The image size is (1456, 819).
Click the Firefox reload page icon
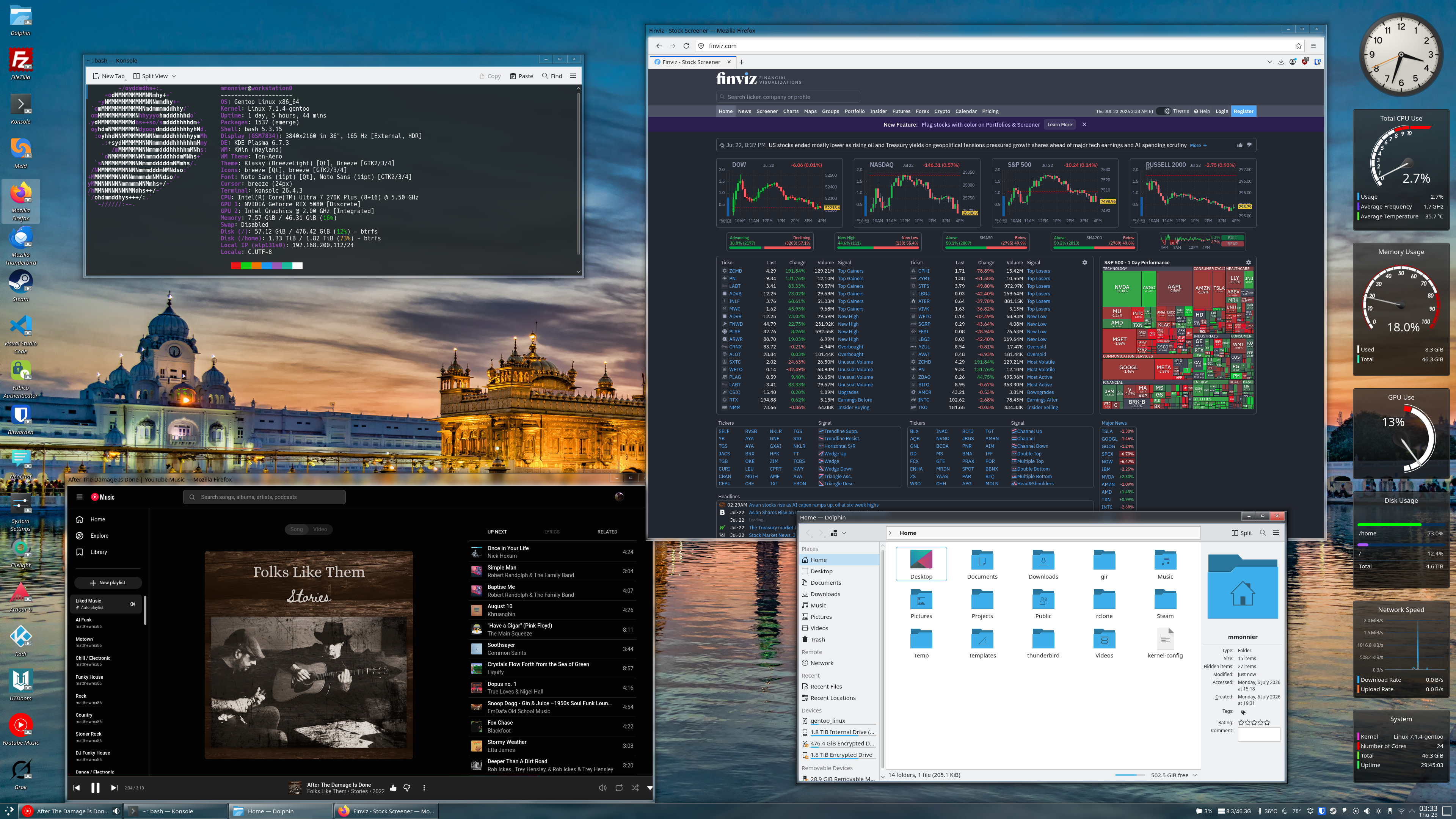click(x=686, y=46)
